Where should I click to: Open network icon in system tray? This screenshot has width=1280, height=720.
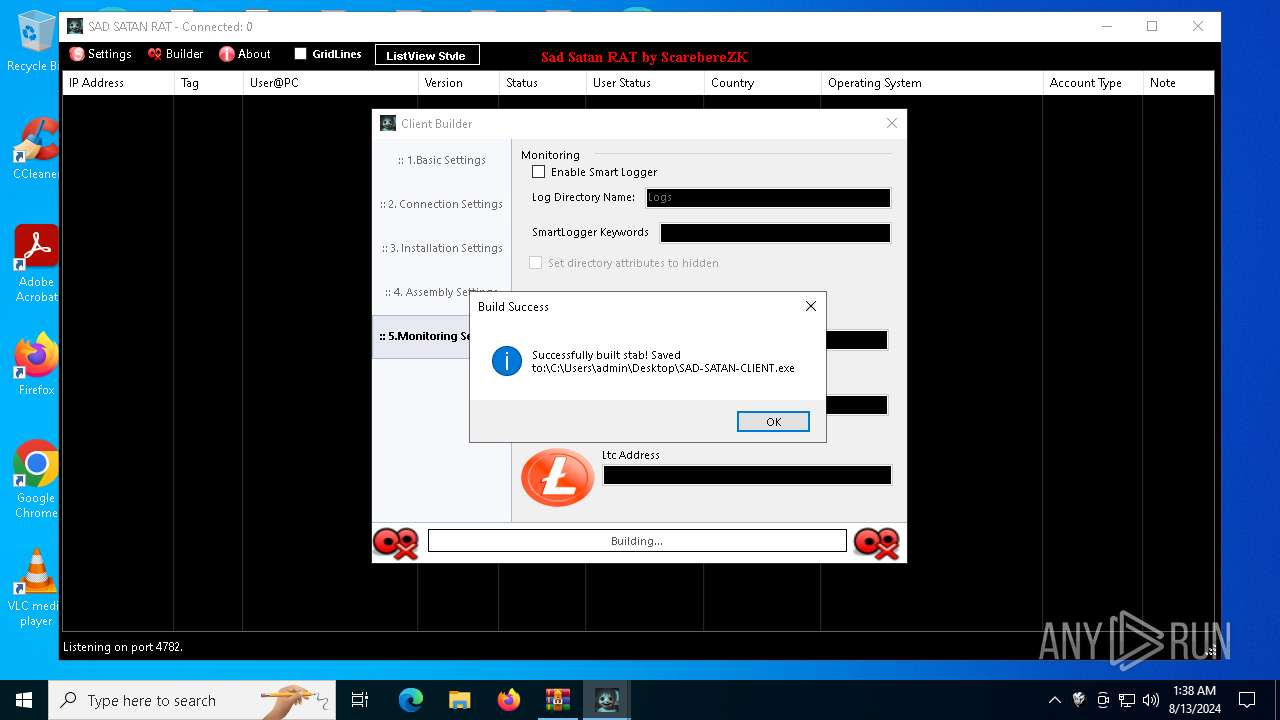(x=1127, y=700)
